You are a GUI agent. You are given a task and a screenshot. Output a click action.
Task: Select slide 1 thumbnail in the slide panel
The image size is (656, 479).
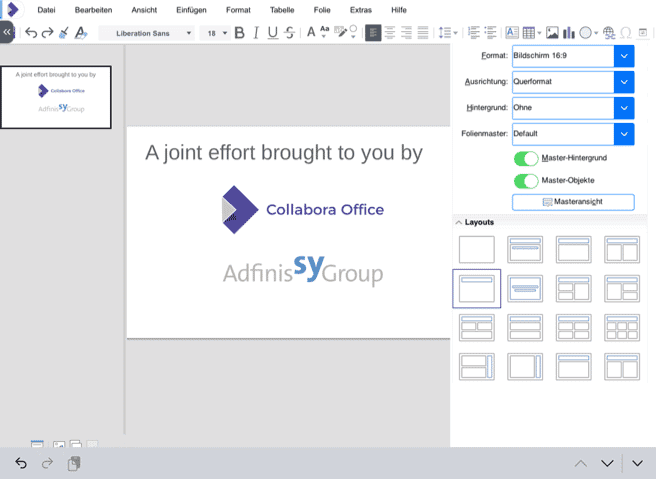pyautogui.click(x=56, y=97)
